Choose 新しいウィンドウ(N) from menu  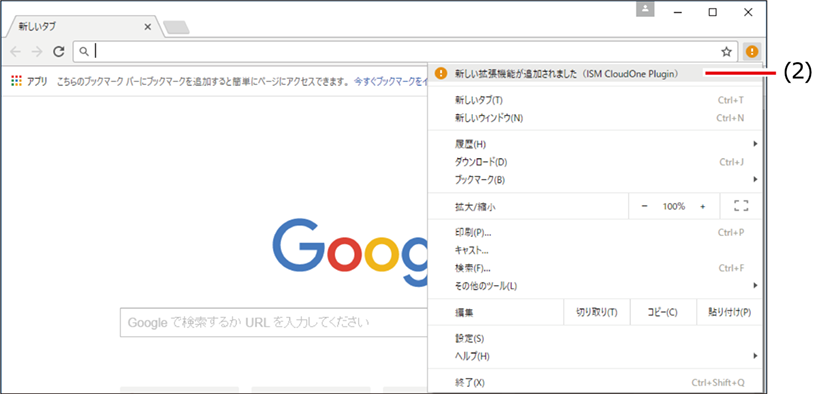click(x=595, y=118)
